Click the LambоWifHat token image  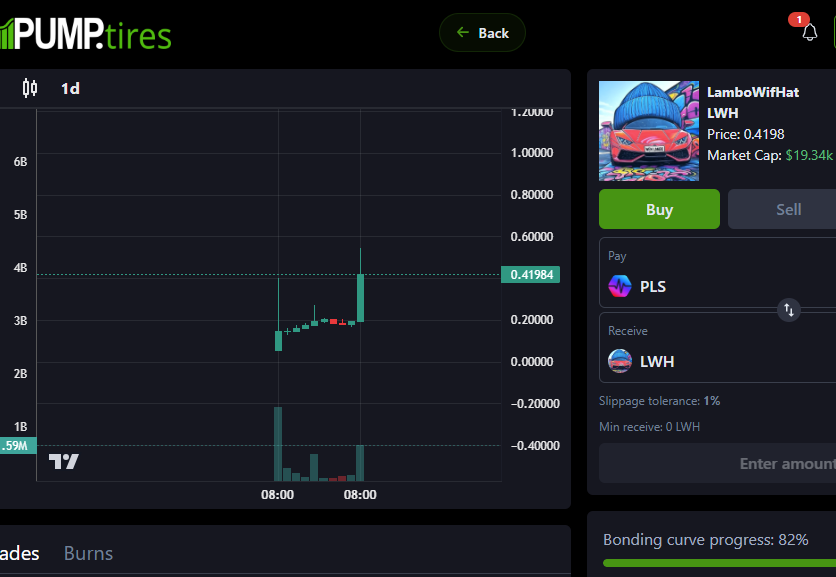[648, 131]
